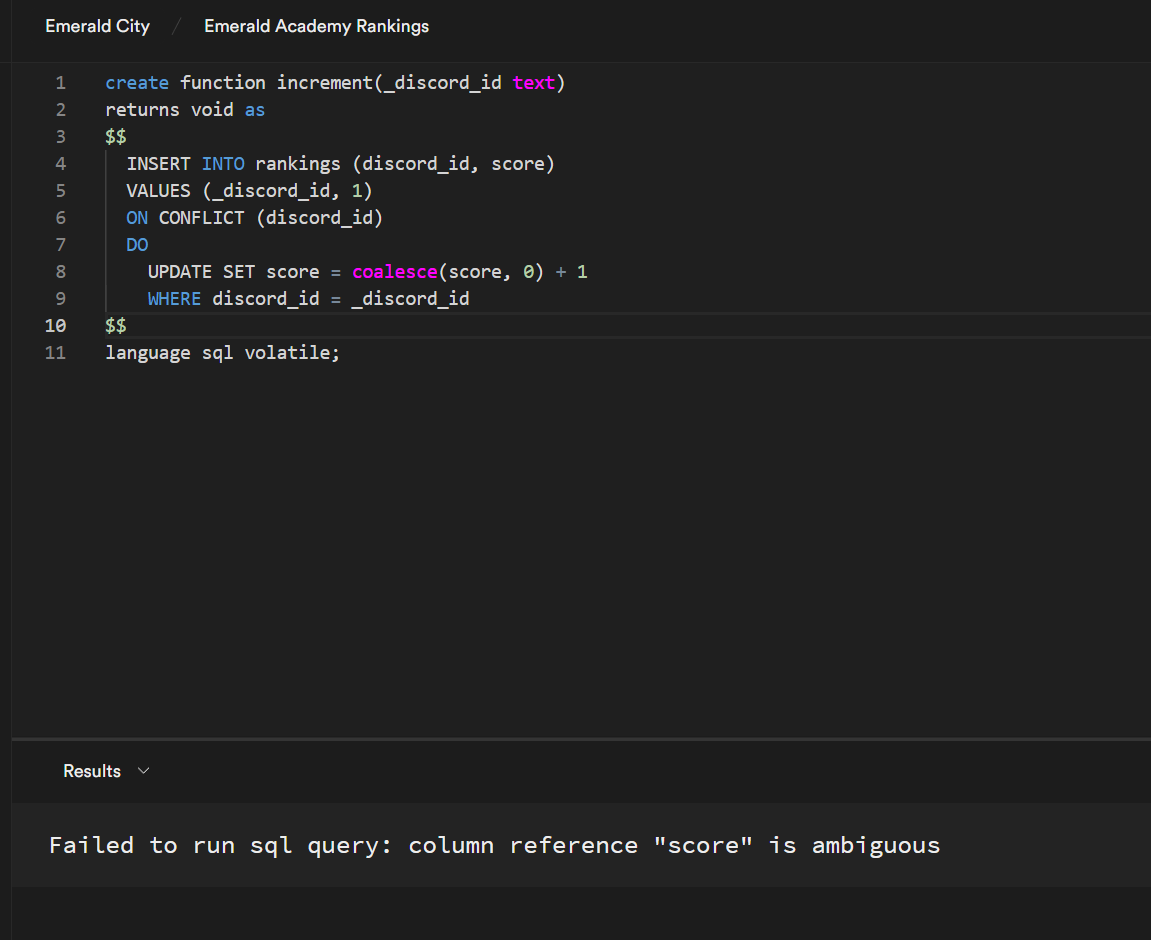The width and height of the screenshot is (1151, 940).
Task: Click line number 11 in gutter
Action: 55,353
